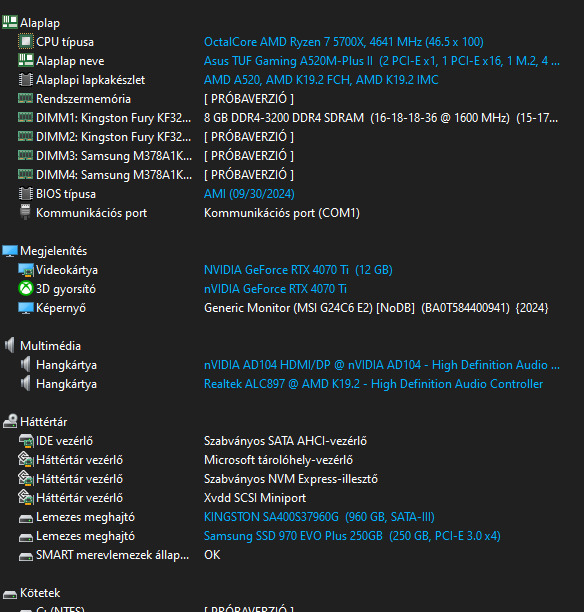Screen dimensions: 584x612
Task: Click the Rendszermemória RAM icon
Action: point(26,98)
